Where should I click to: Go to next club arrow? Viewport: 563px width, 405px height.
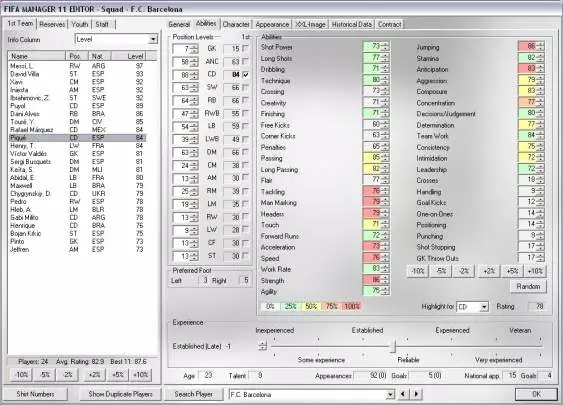pyautogui.click(x=416, y=394)
